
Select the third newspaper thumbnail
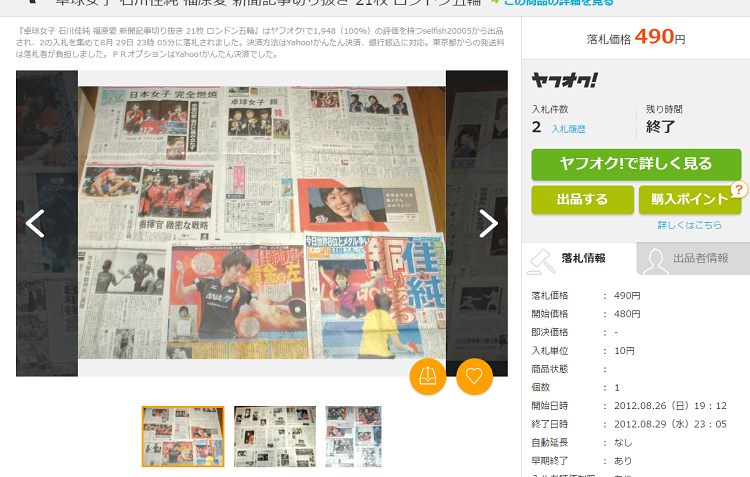click(x=353, y=437)
